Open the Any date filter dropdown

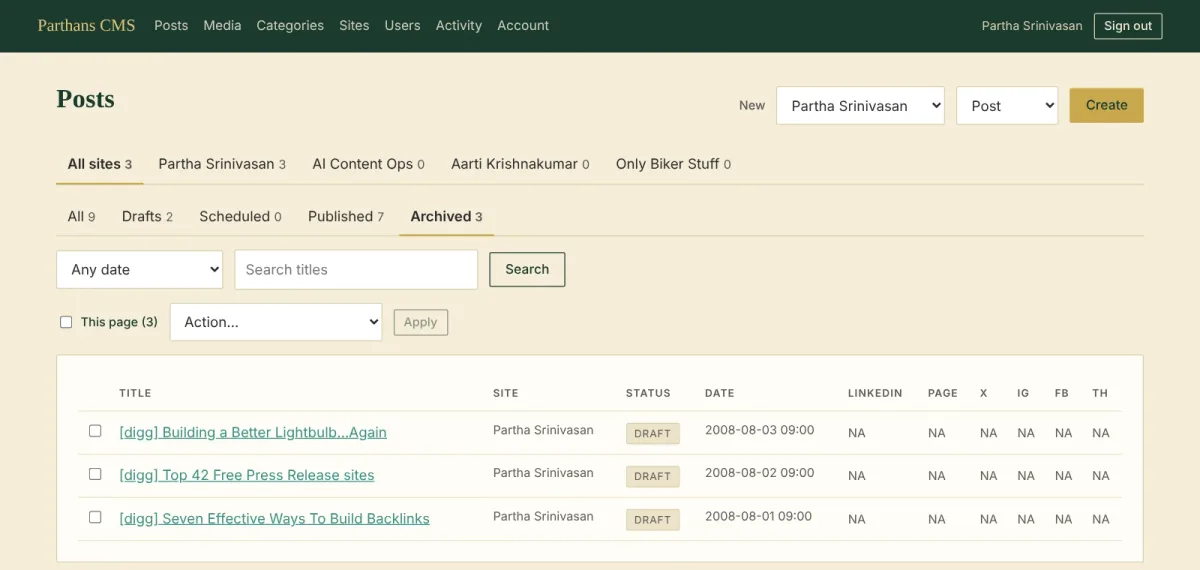[x=139, y=269]
